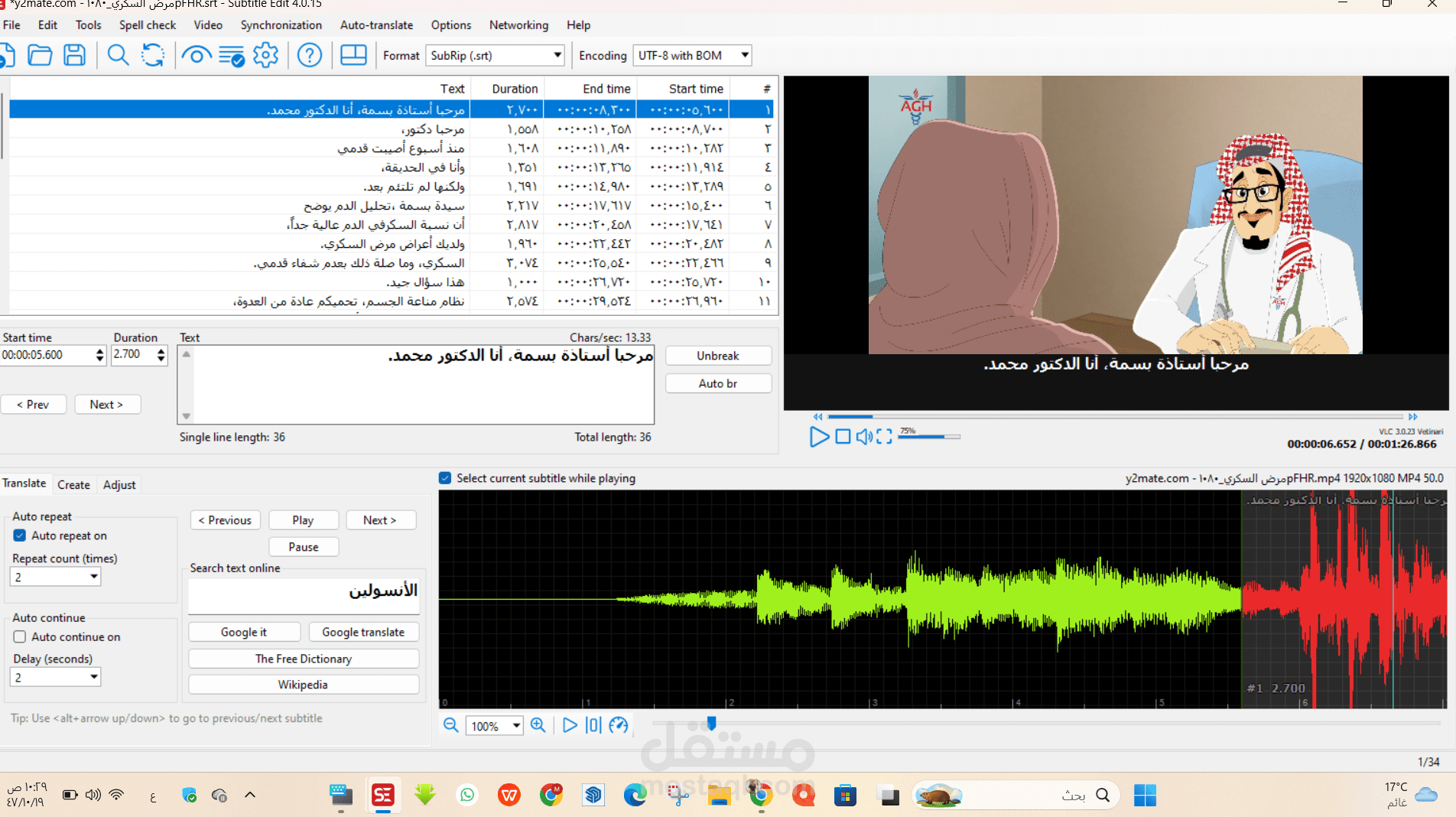The height and width of the screenshot is (817, 1456).
Task: Open WhatsApp from the taskbar
Action: click(x=467, y=796)
